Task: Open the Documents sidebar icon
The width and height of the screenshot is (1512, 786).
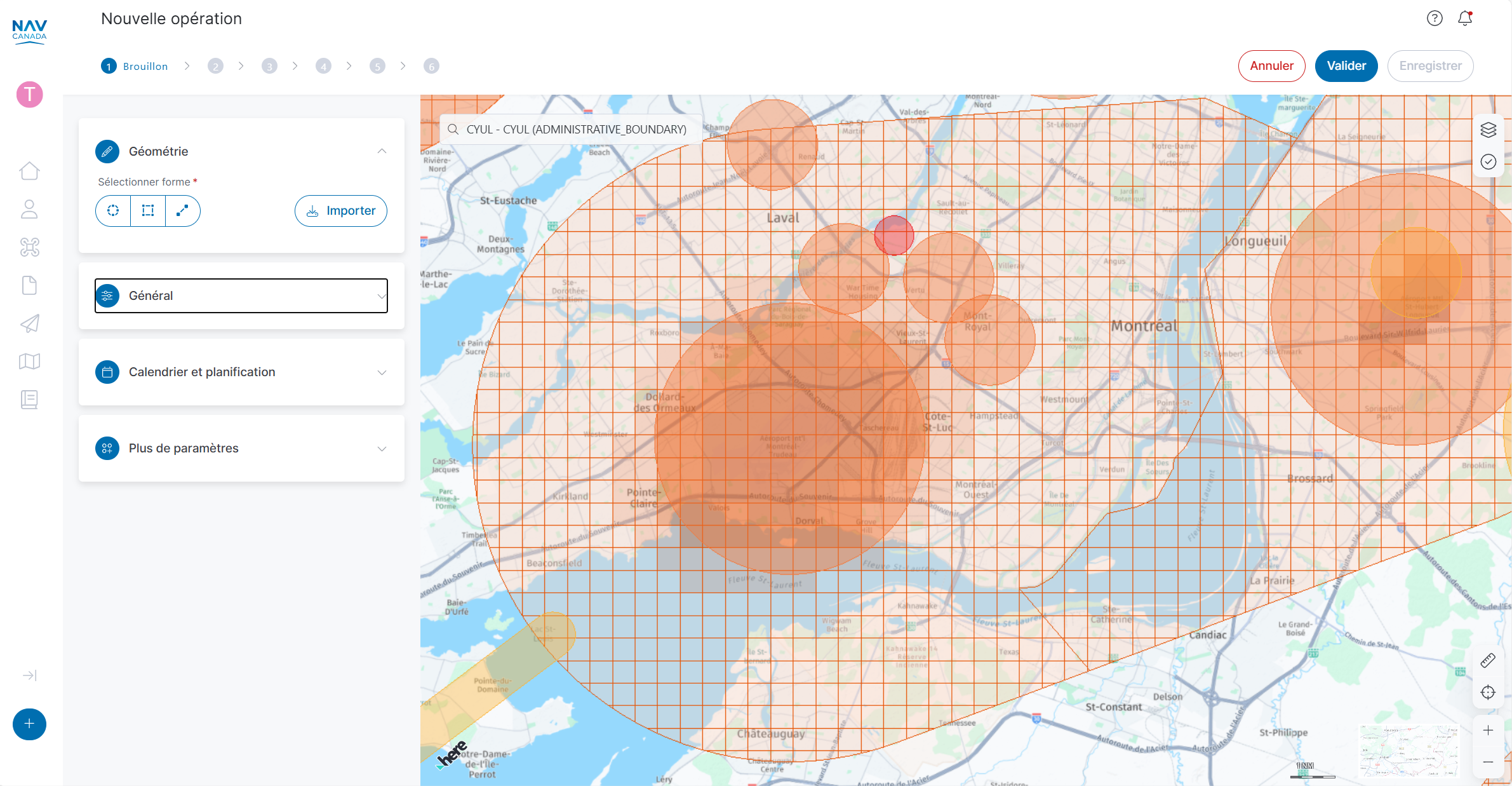Action: click(29, 285)
